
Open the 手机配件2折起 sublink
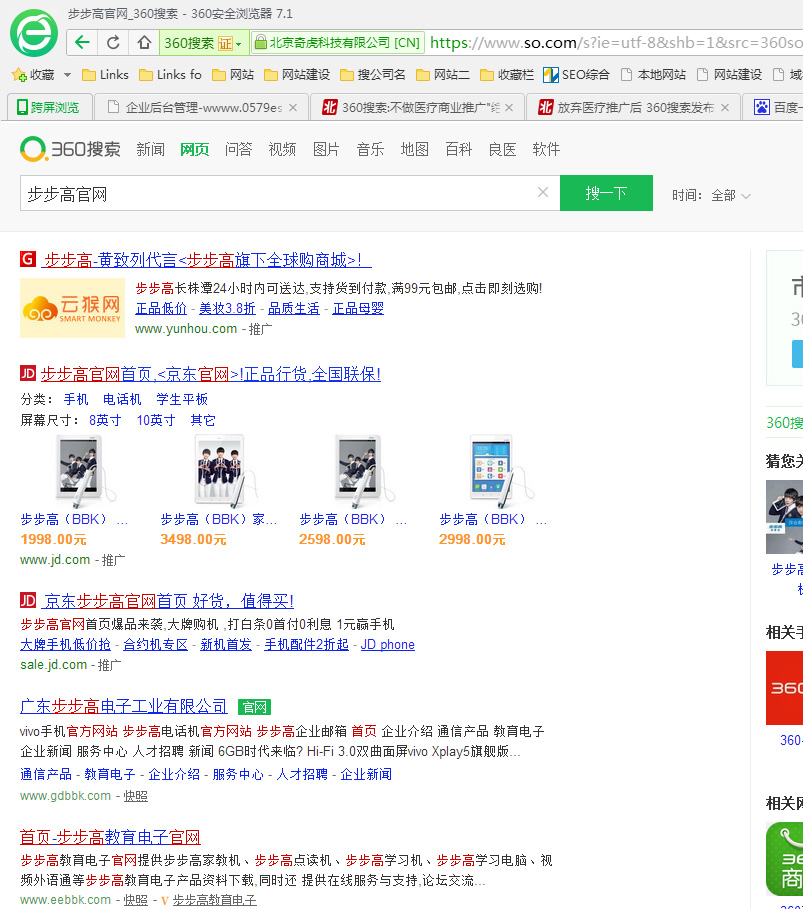click(307, 645)
